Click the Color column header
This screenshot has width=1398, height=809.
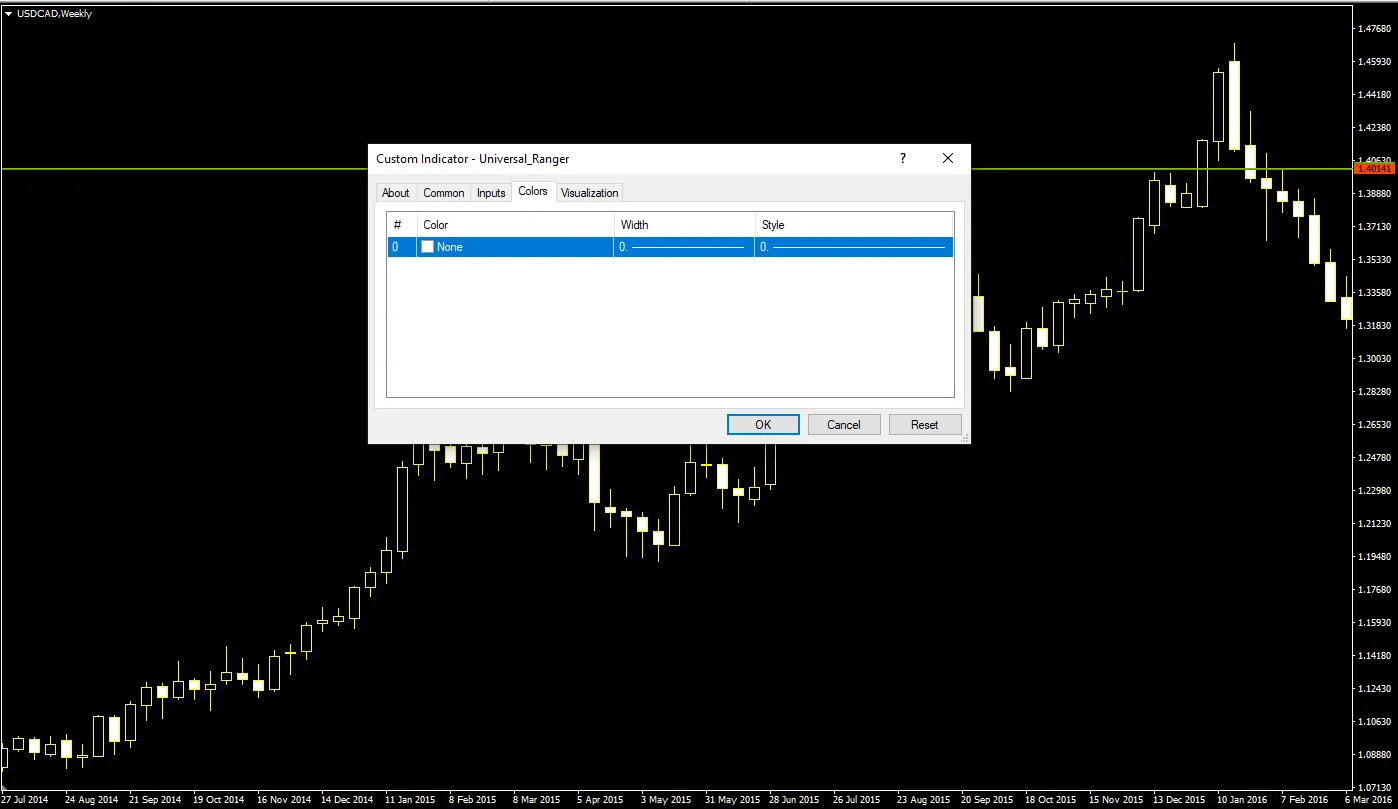point(515,225)
